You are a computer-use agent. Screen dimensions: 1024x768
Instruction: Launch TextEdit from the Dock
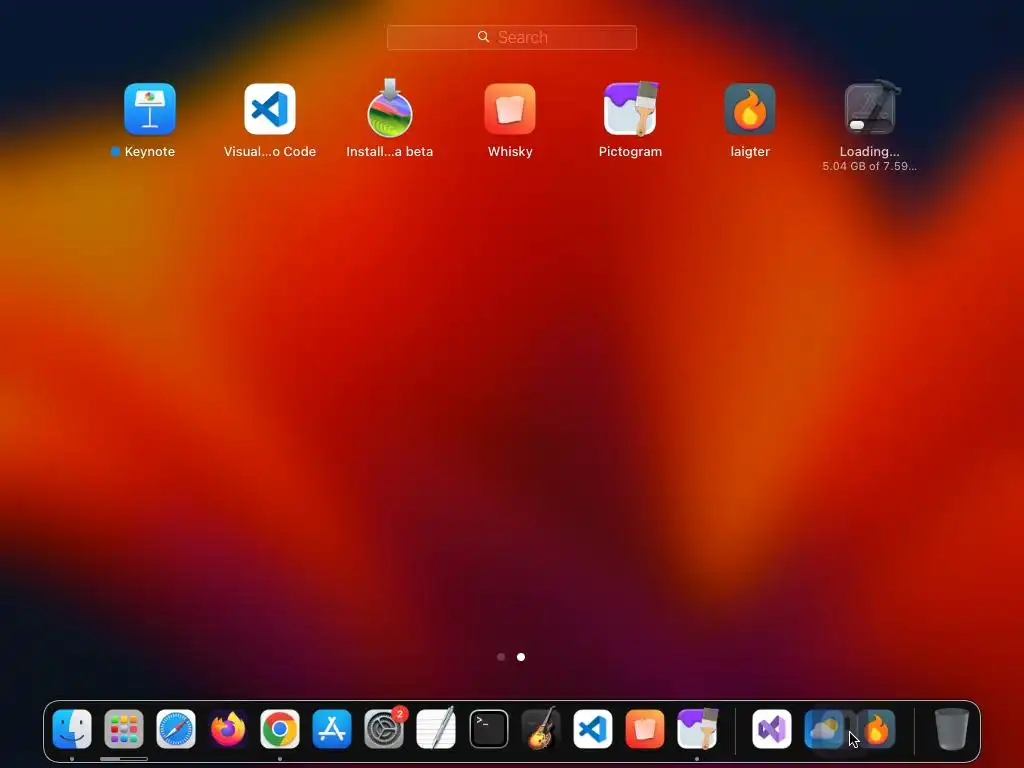[x=436, y=729]
